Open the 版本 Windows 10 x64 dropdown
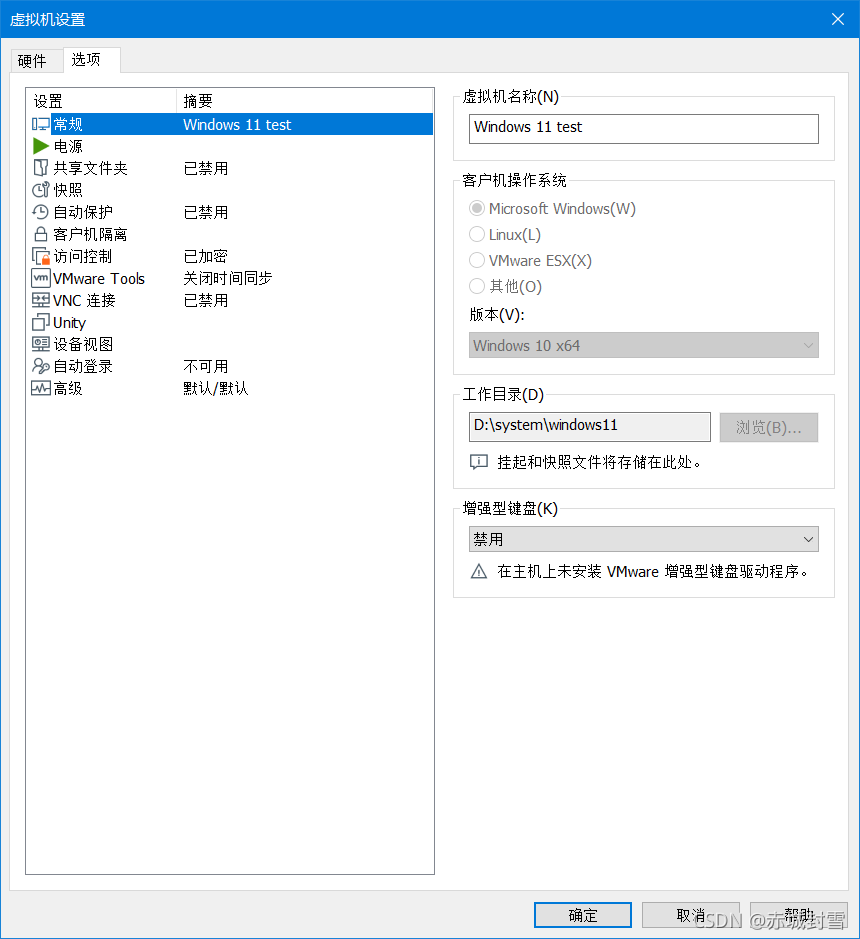Image resolution: width=860 pixels, height=939 pixels. (644, 346)
